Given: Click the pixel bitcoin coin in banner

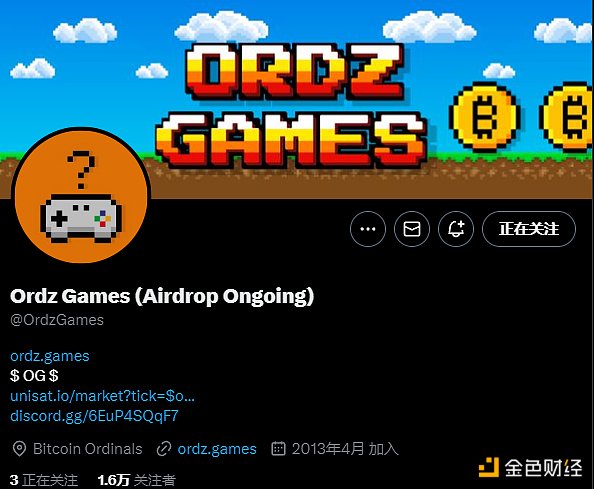Looking at the screenshot, I should tap(485, 117).
